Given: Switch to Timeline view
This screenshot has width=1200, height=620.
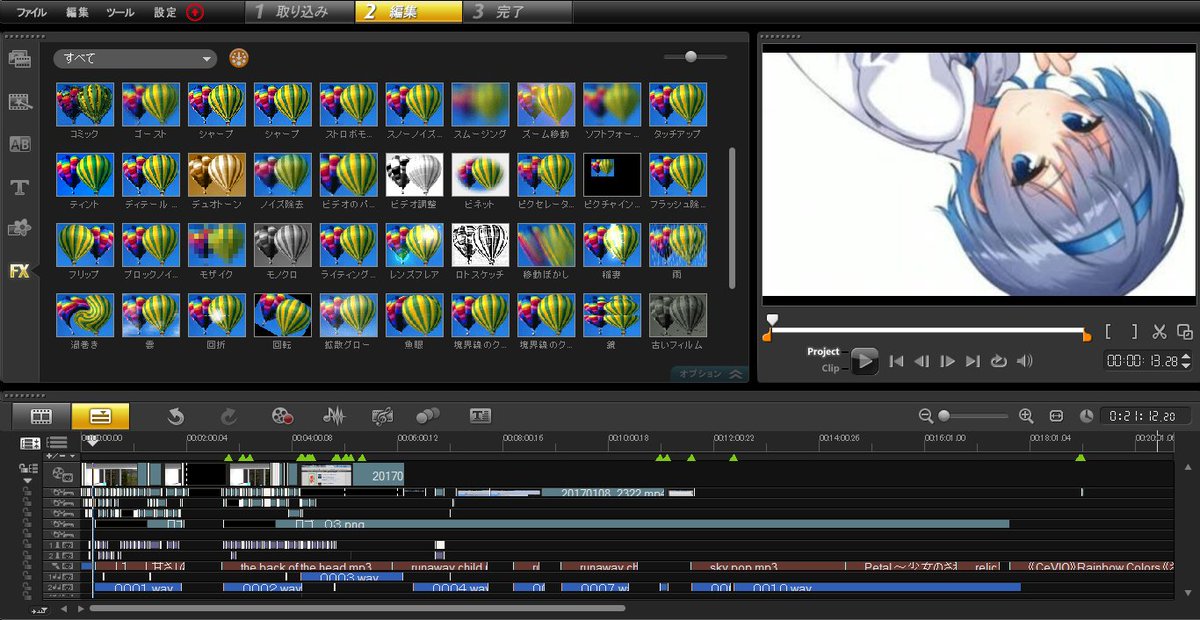Looking at the screenshot, I should 100,416.
